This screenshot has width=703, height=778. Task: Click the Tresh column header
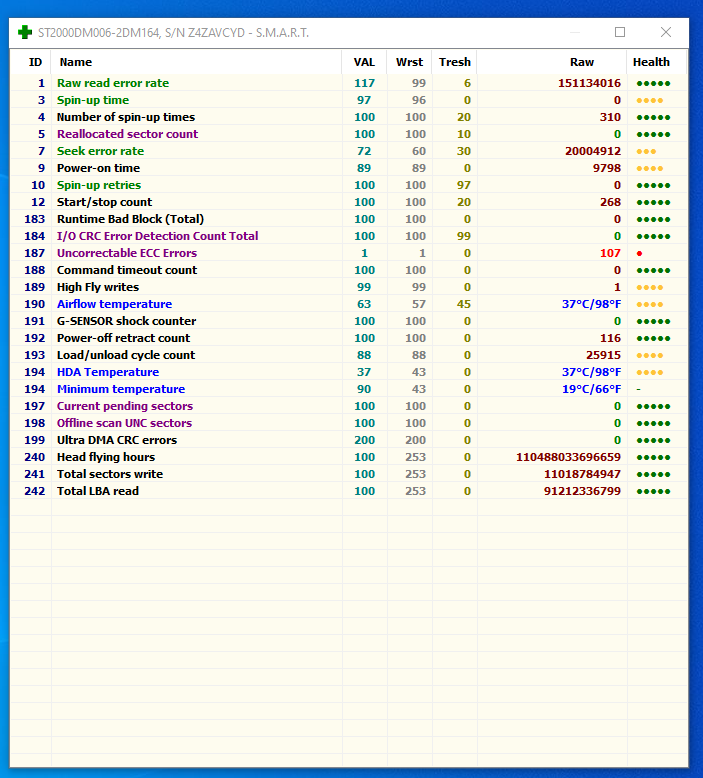[x=454, y=62]
